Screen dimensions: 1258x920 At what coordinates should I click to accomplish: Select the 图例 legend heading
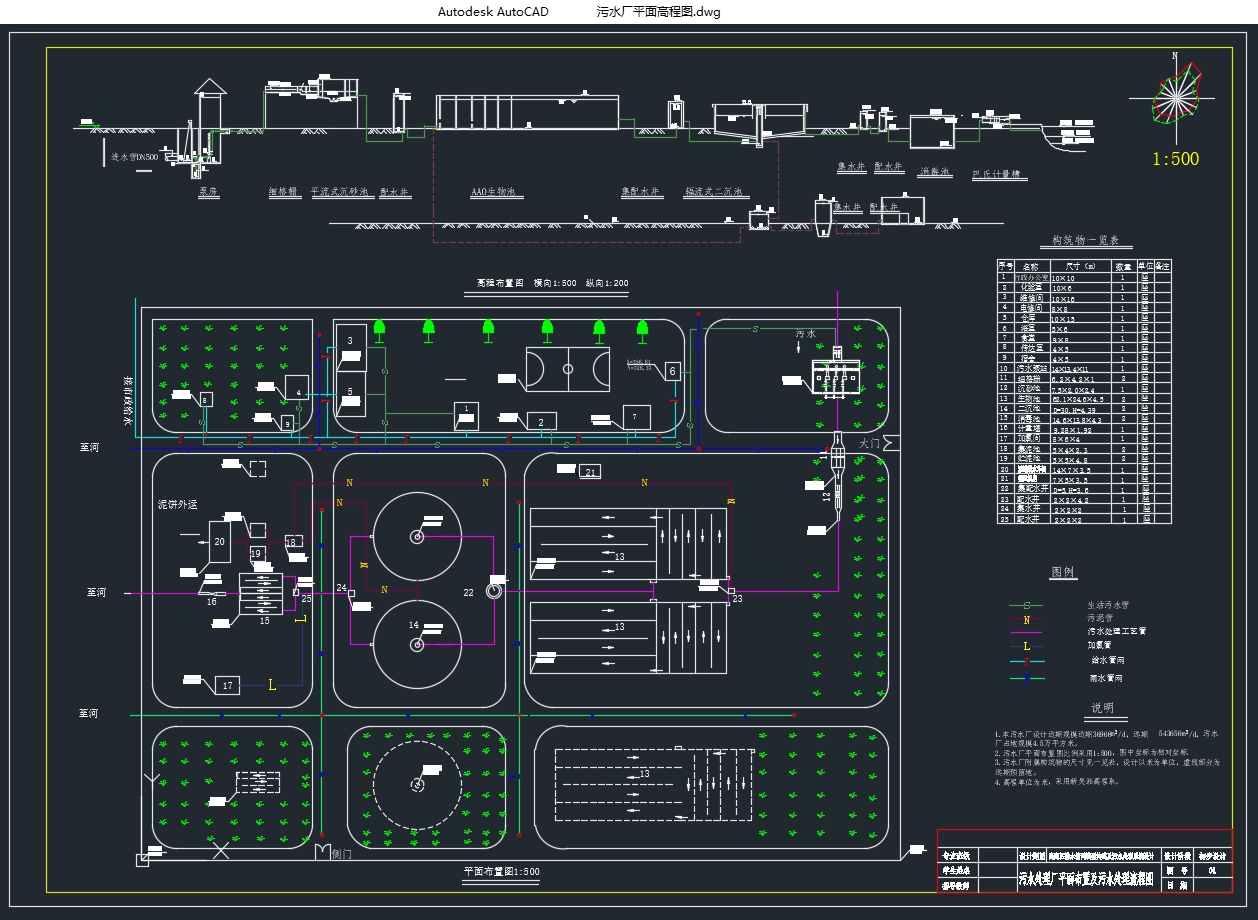tap(1062, 573)
